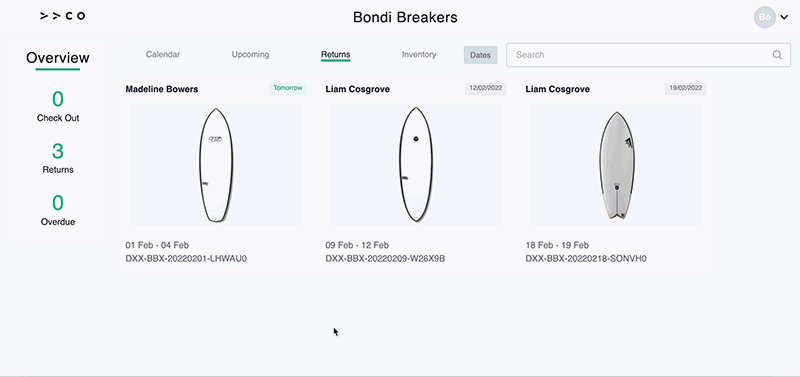Open Liam Cosgrove 12/02/2022 surfboard image
800x377 pixels.
416,164
